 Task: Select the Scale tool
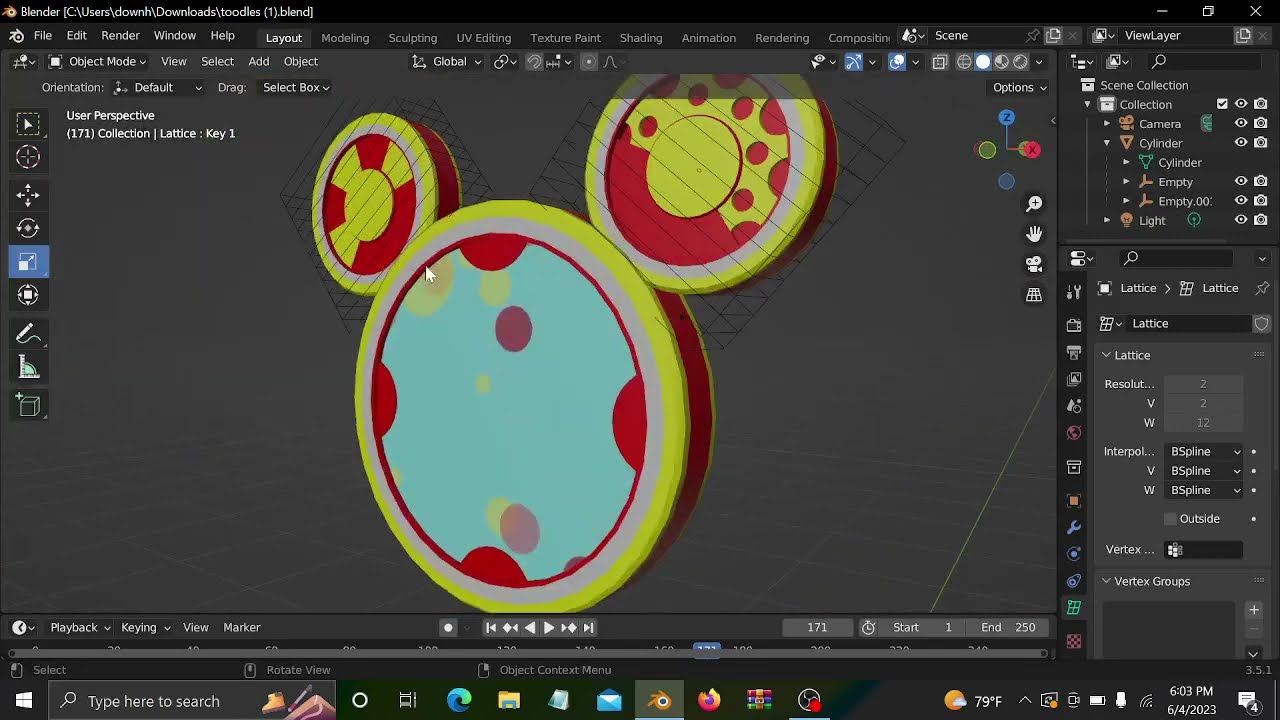(x=28, y=262)
